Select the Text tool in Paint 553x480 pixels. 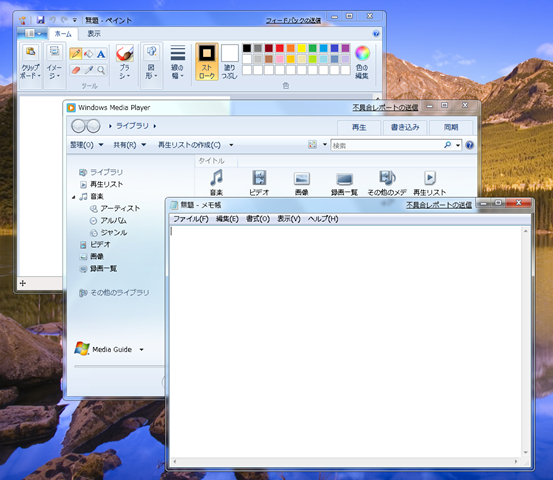tap(101, 54)
